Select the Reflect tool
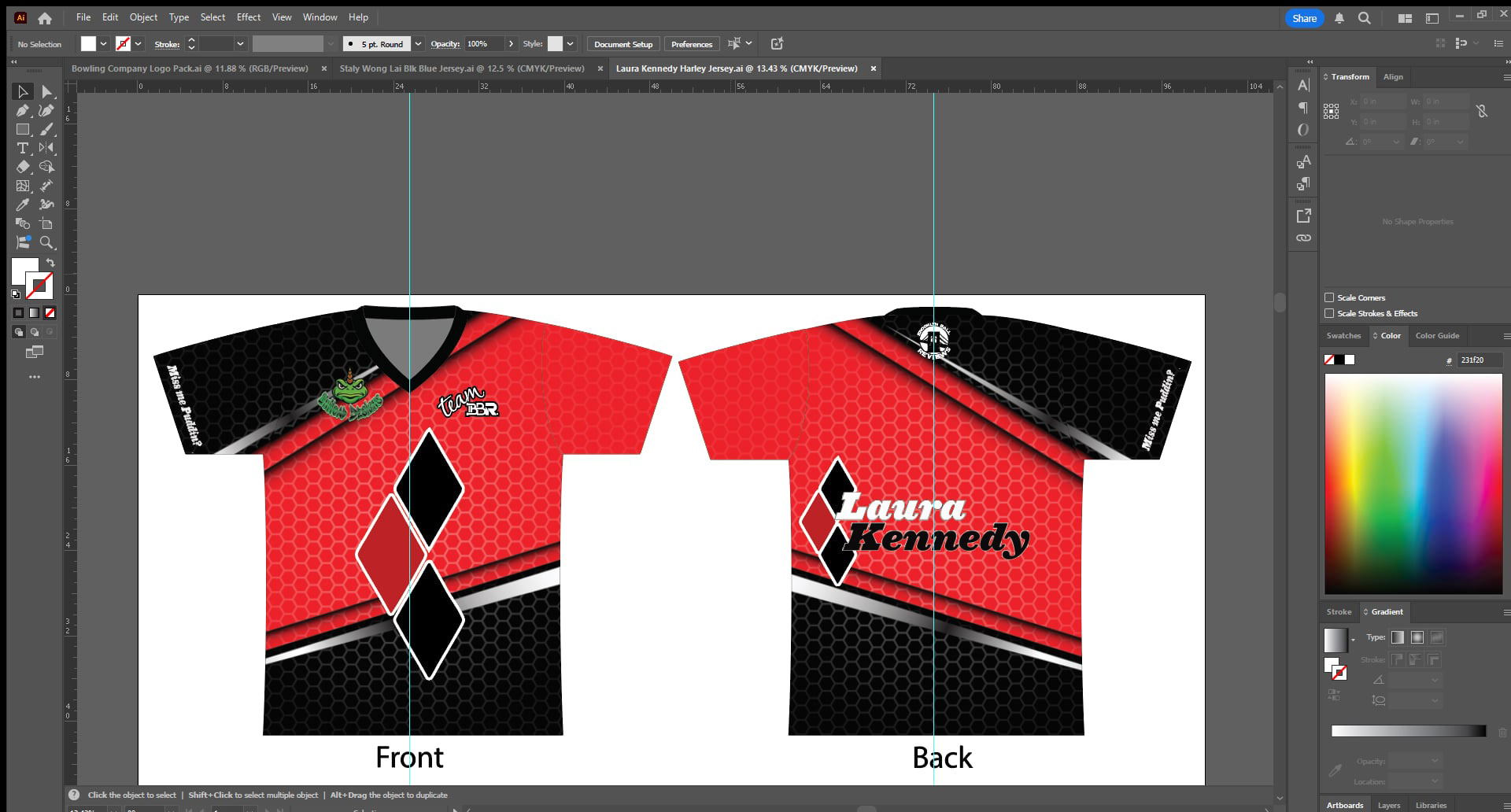 pos(46,148)
